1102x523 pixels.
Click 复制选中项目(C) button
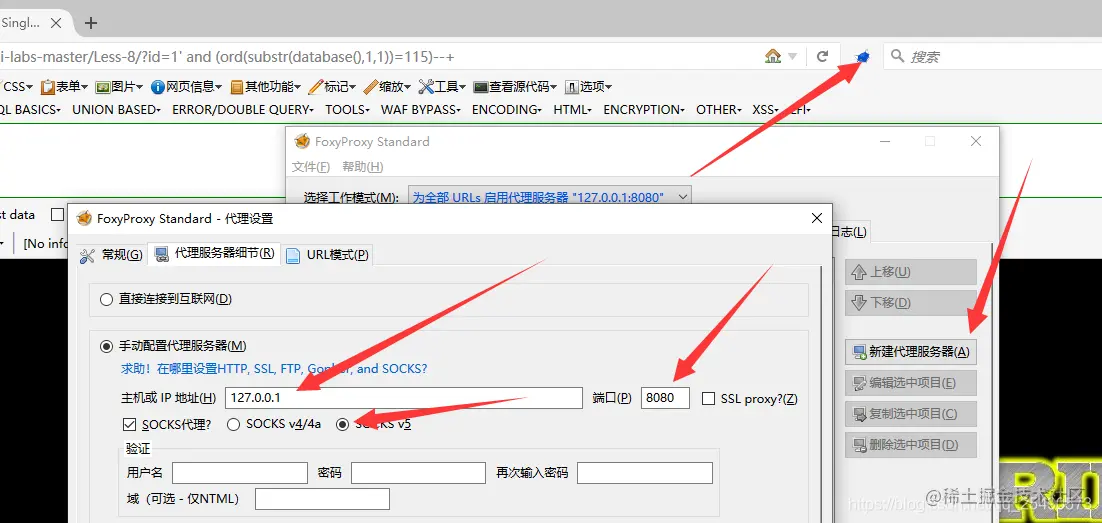(x=911, y=414)
